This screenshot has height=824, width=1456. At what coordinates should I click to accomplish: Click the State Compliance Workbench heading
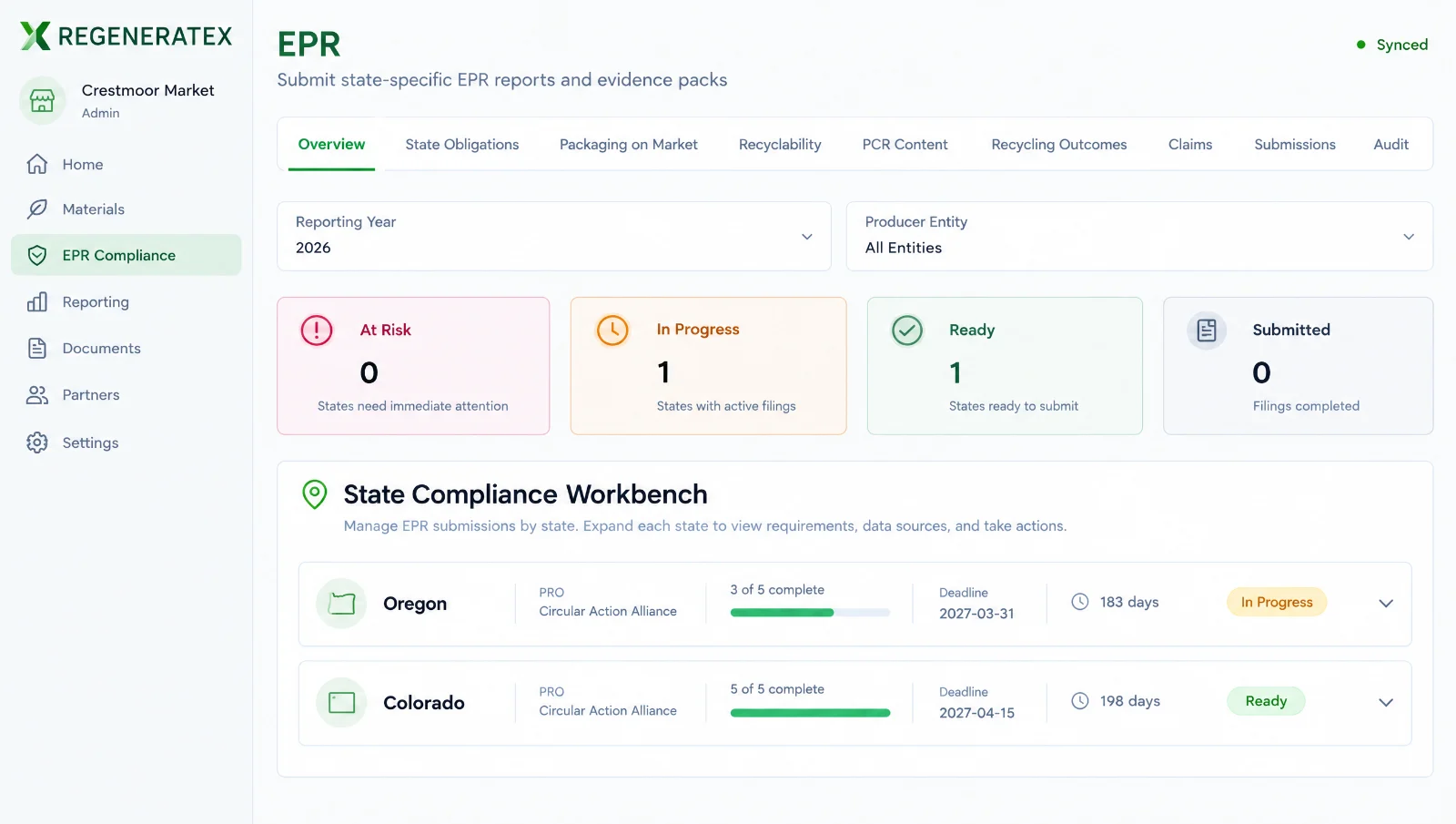526,494
